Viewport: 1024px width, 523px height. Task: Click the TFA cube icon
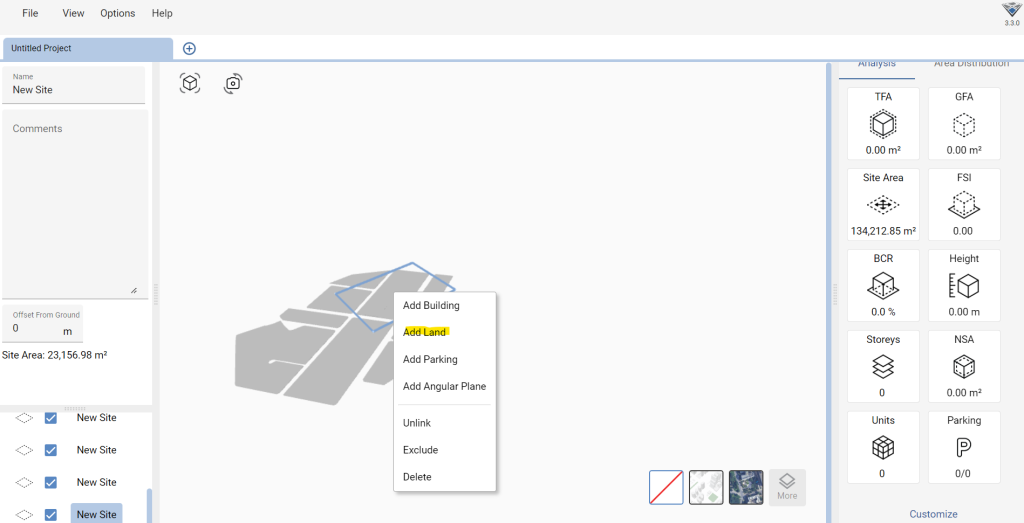(883, 124)
